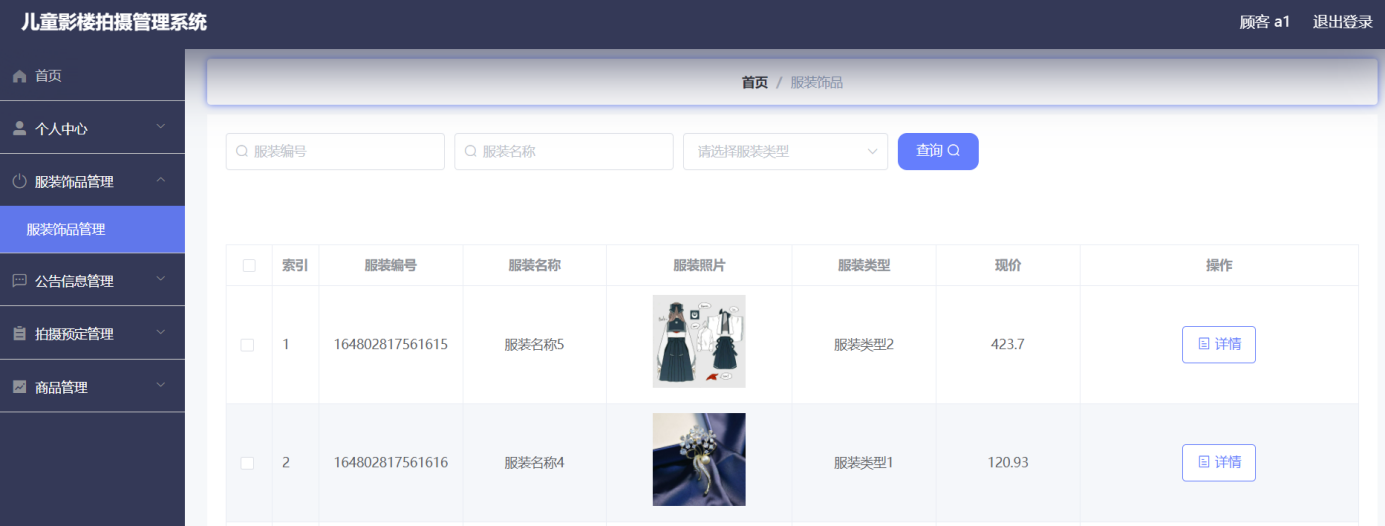Click 退出登录 to log out
The image size is (1385, 526).
coord(1343,22)
